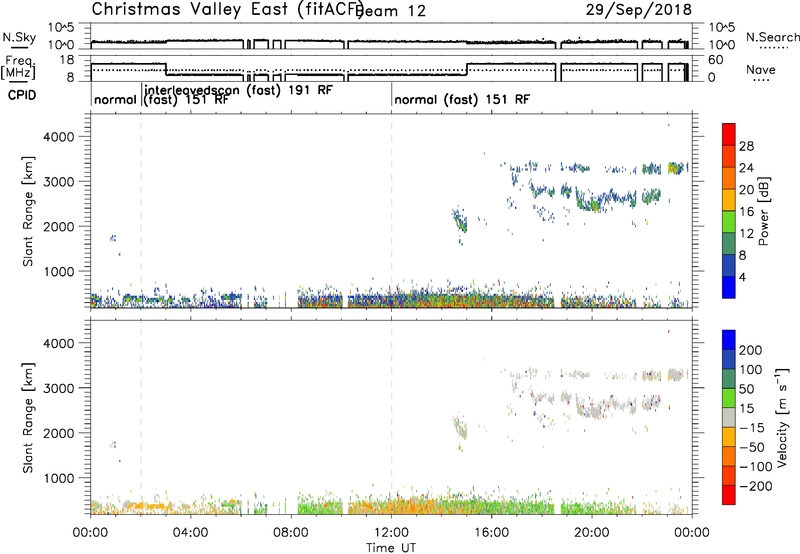Click the '28' tick on power colorbar
Image resolution: width=800 pixels, height=554 pixels.
pyautogui.click(x=746, y=146)
